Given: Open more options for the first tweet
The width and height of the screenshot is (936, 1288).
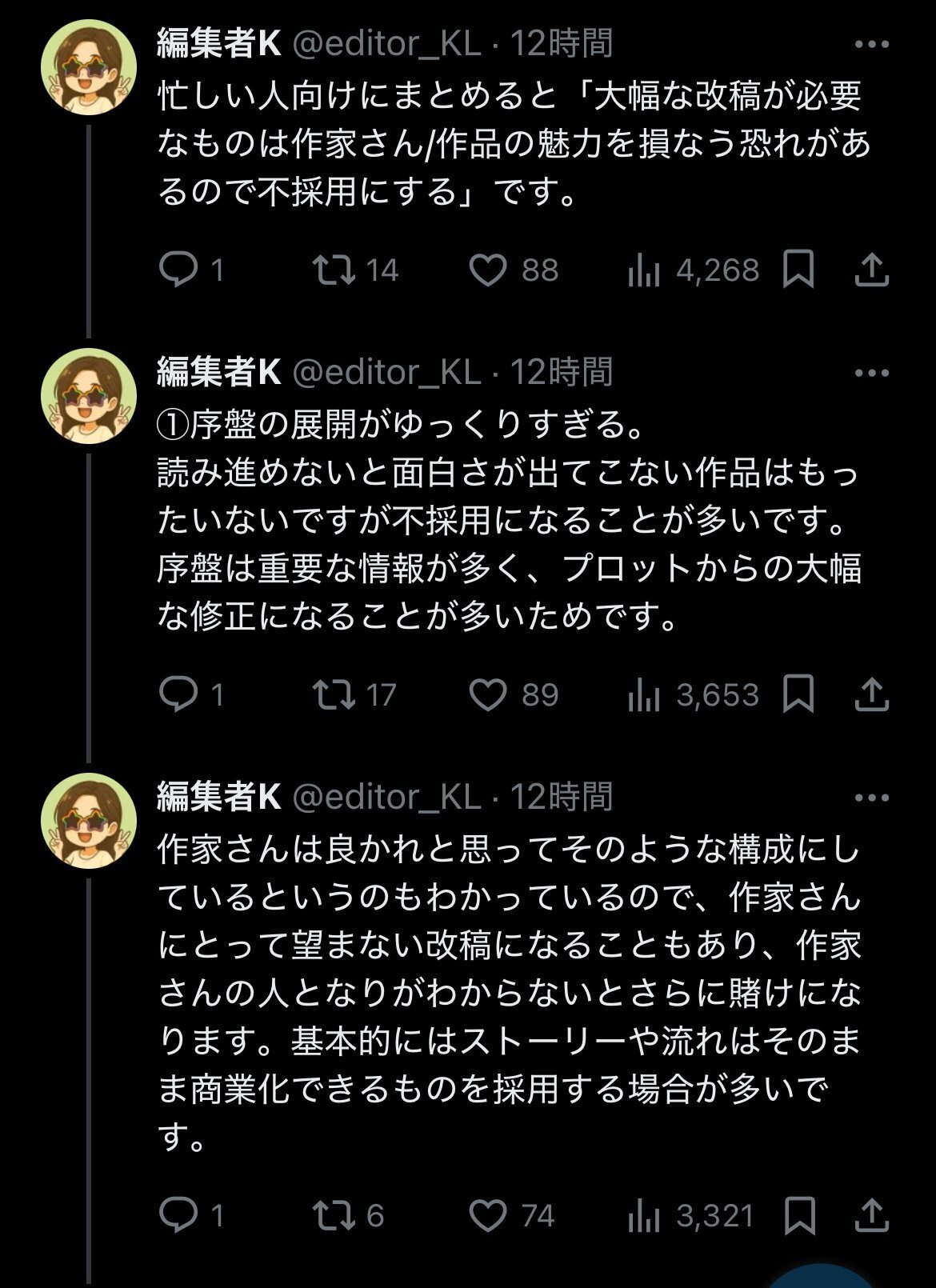Looking at the screenshot, I should pos(871,44).
